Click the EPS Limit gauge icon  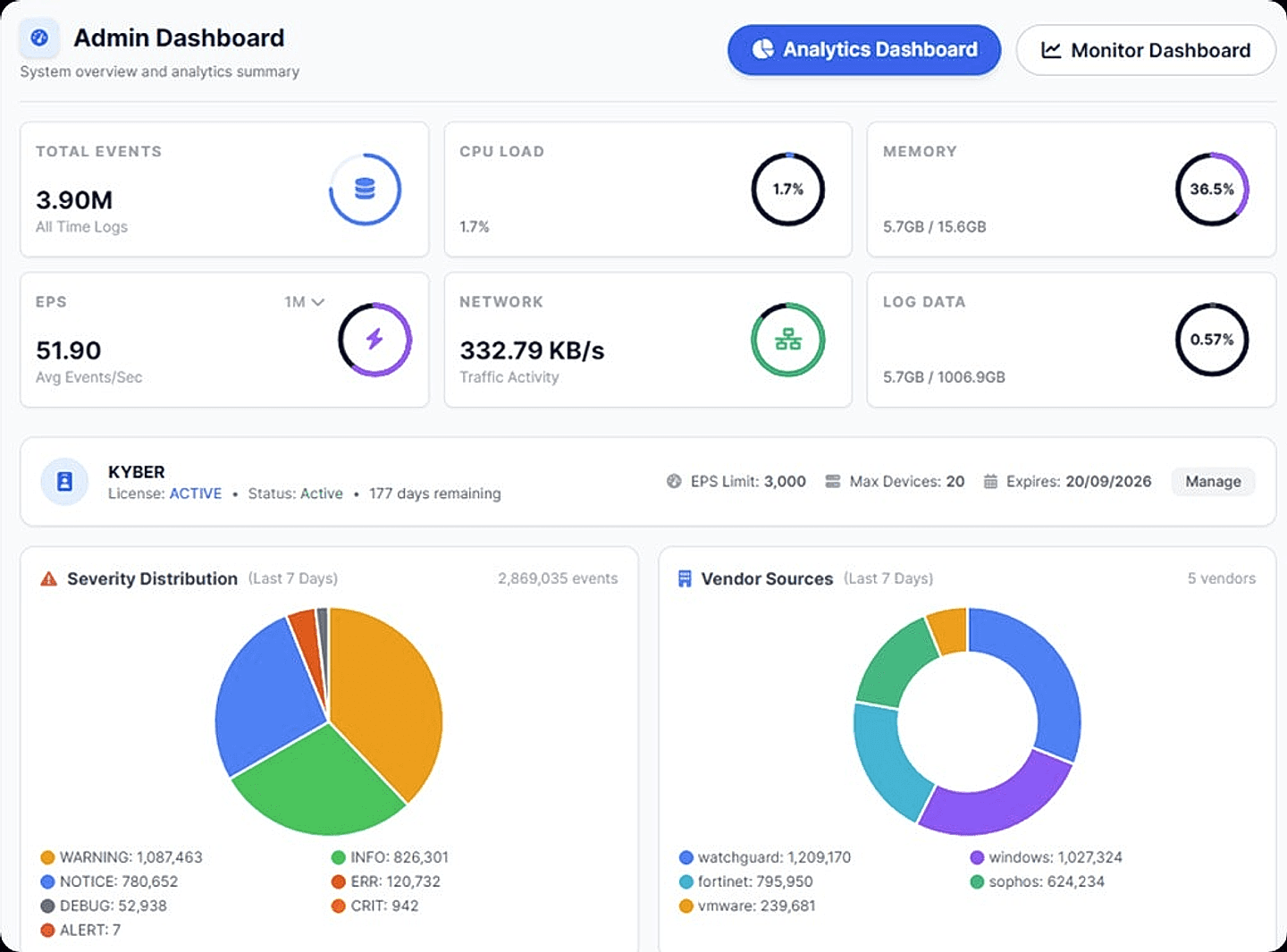[x=674, y=481]
